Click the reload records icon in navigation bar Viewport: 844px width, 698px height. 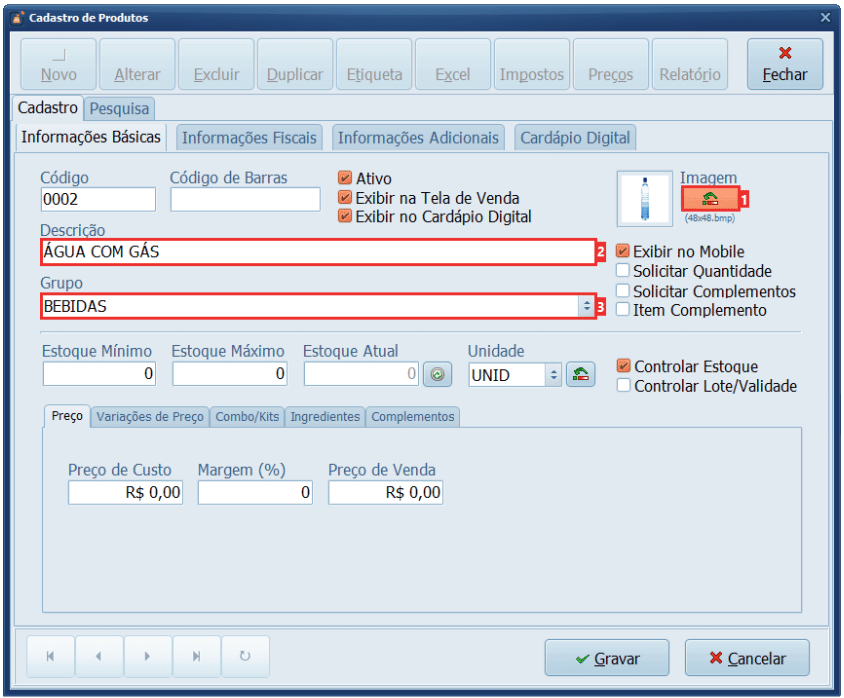click(x=245, y=657)
